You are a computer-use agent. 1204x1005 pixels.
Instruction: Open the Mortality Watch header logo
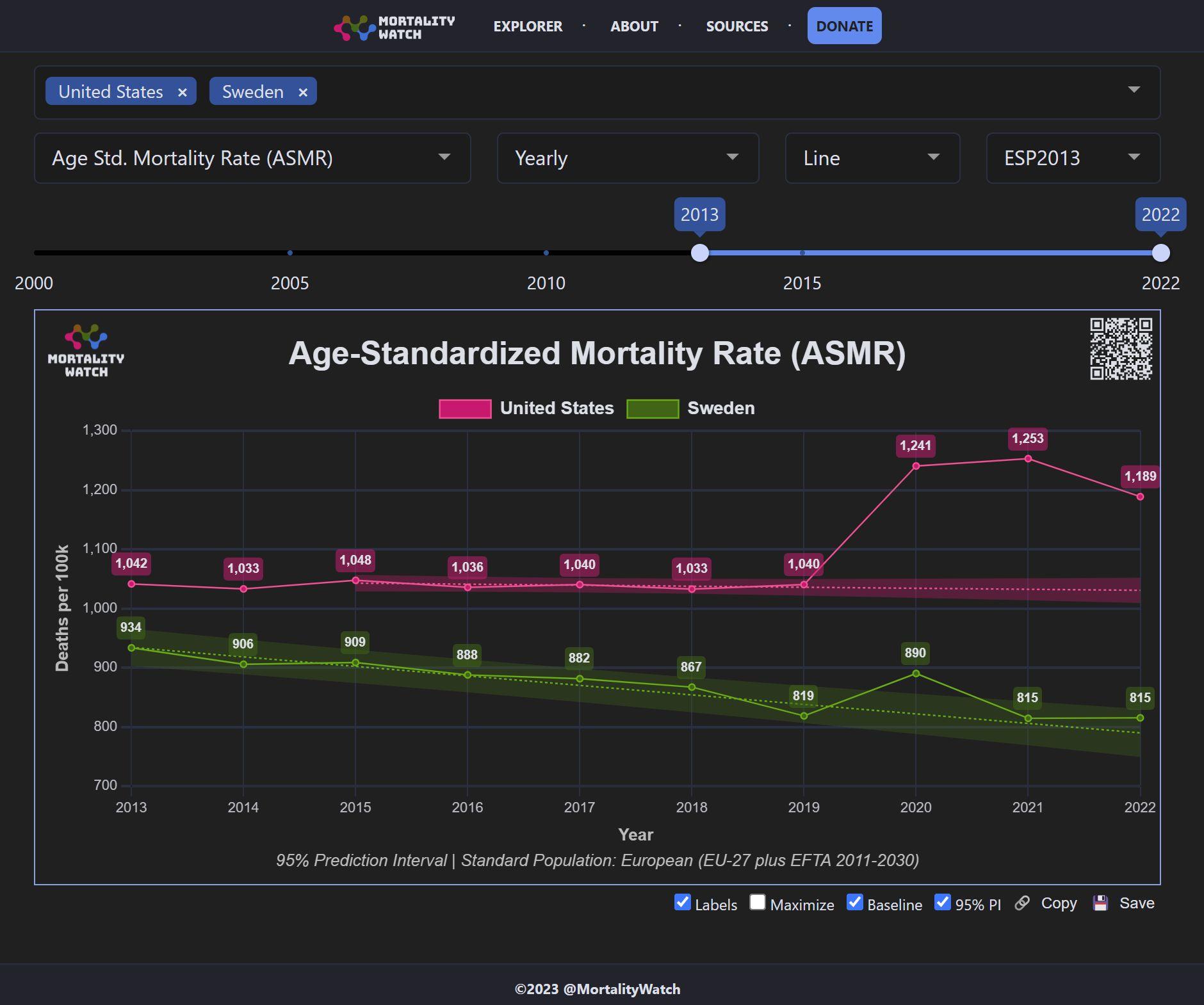coord(395,28)
